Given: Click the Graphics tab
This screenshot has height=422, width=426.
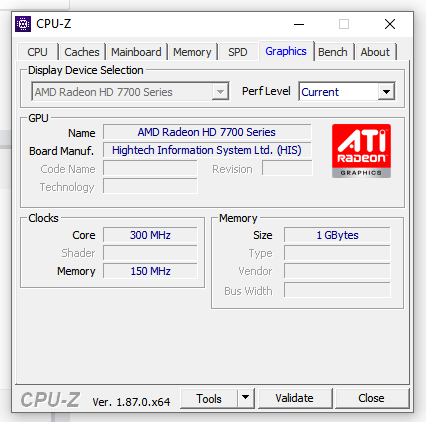Looking at the screenshot, I should 286,51.
